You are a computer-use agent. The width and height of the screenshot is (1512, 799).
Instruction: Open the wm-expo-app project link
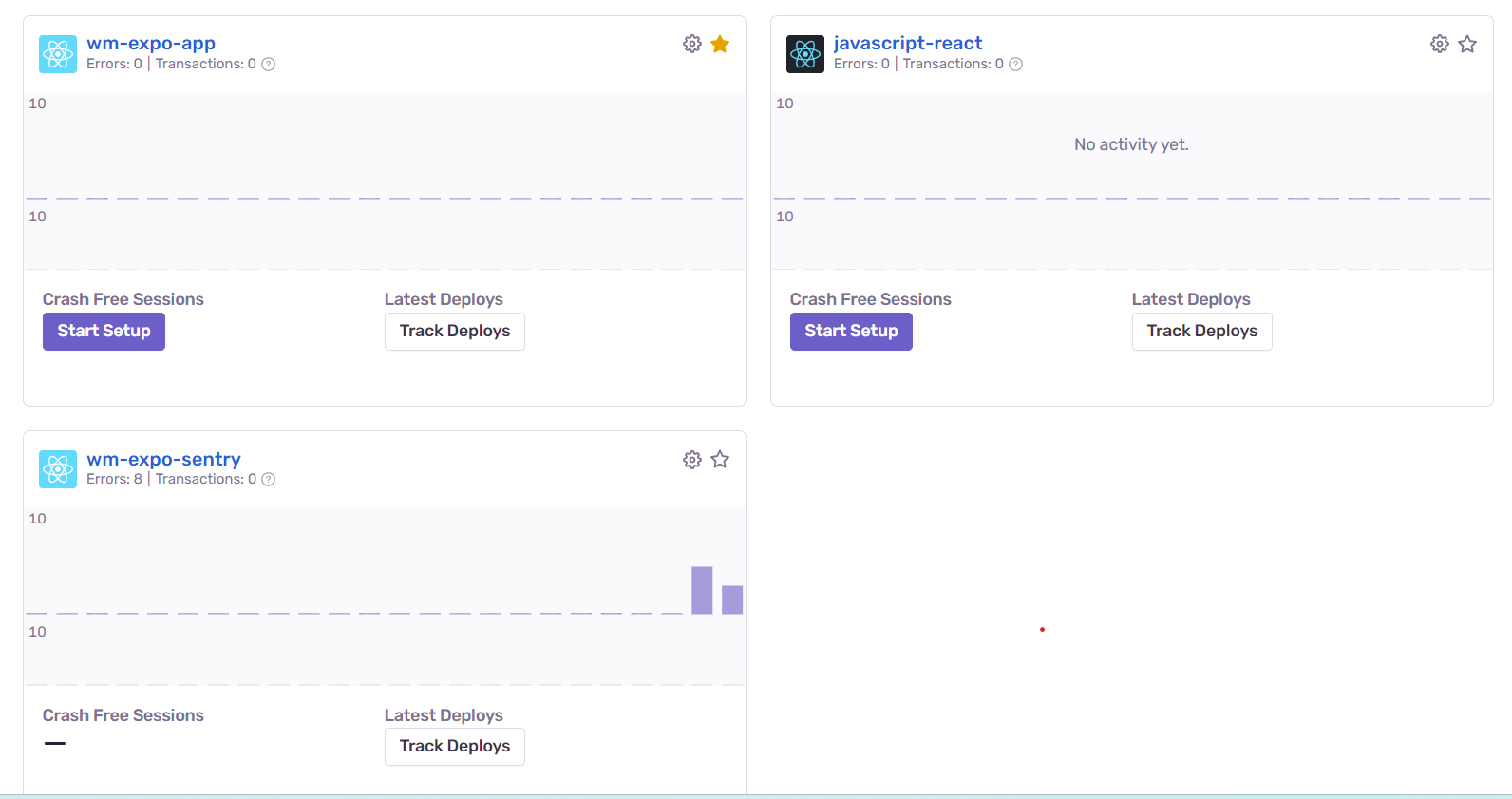coord(151,43)
